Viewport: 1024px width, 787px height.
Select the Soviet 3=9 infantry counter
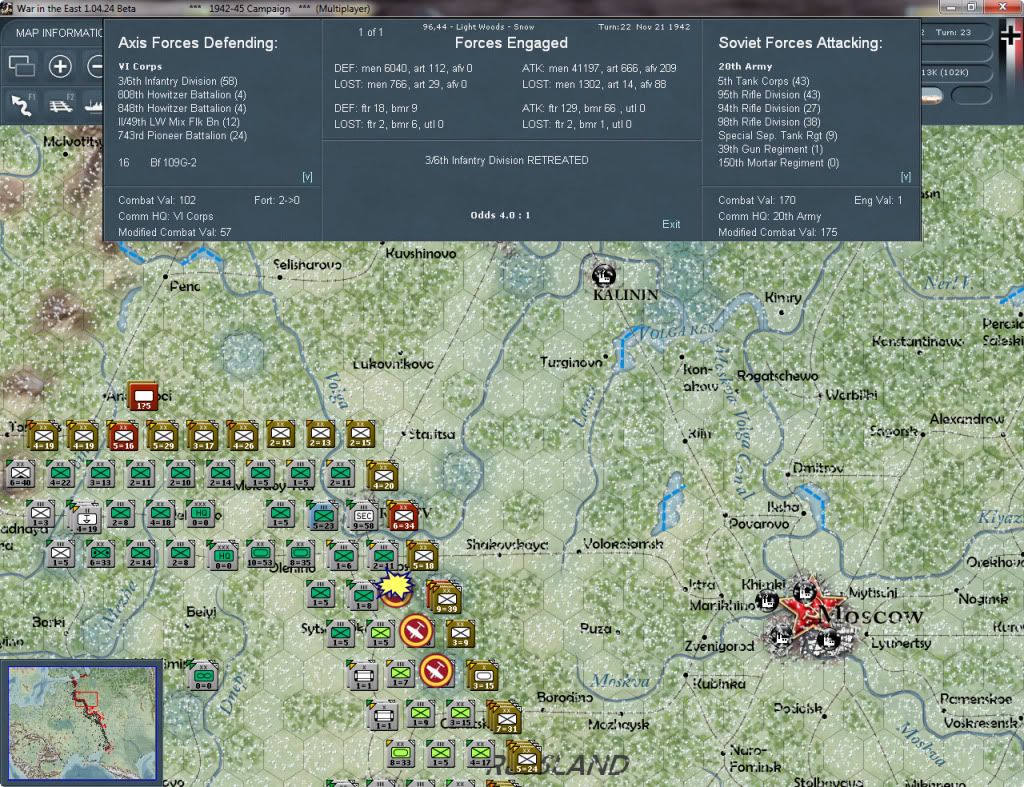click(x=460, y=633)
